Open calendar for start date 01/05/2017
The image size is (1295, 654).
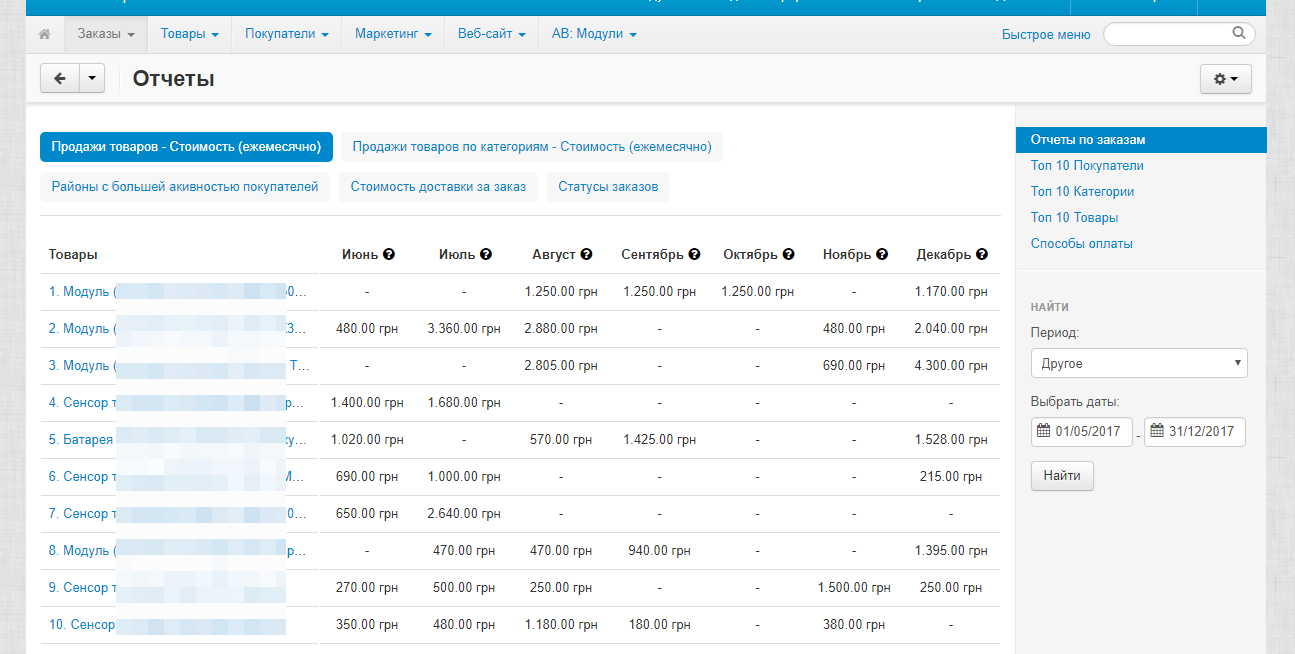point(1044,432)
